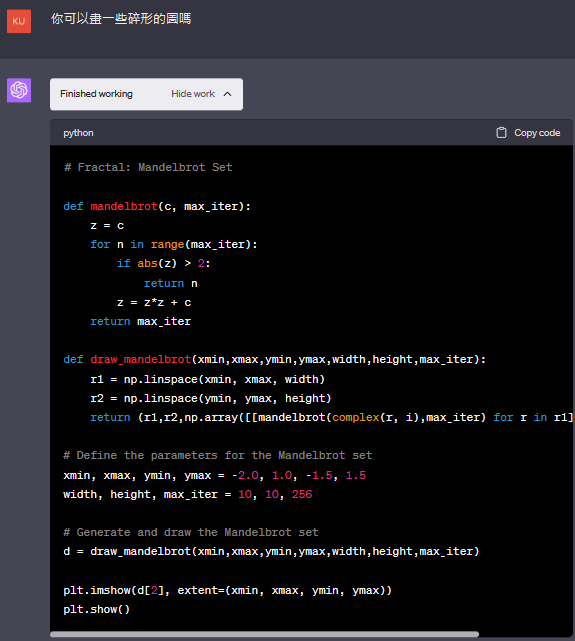Click the python language label
The width and height of the screenshot is (575, 641).
[x=78, y=133]
